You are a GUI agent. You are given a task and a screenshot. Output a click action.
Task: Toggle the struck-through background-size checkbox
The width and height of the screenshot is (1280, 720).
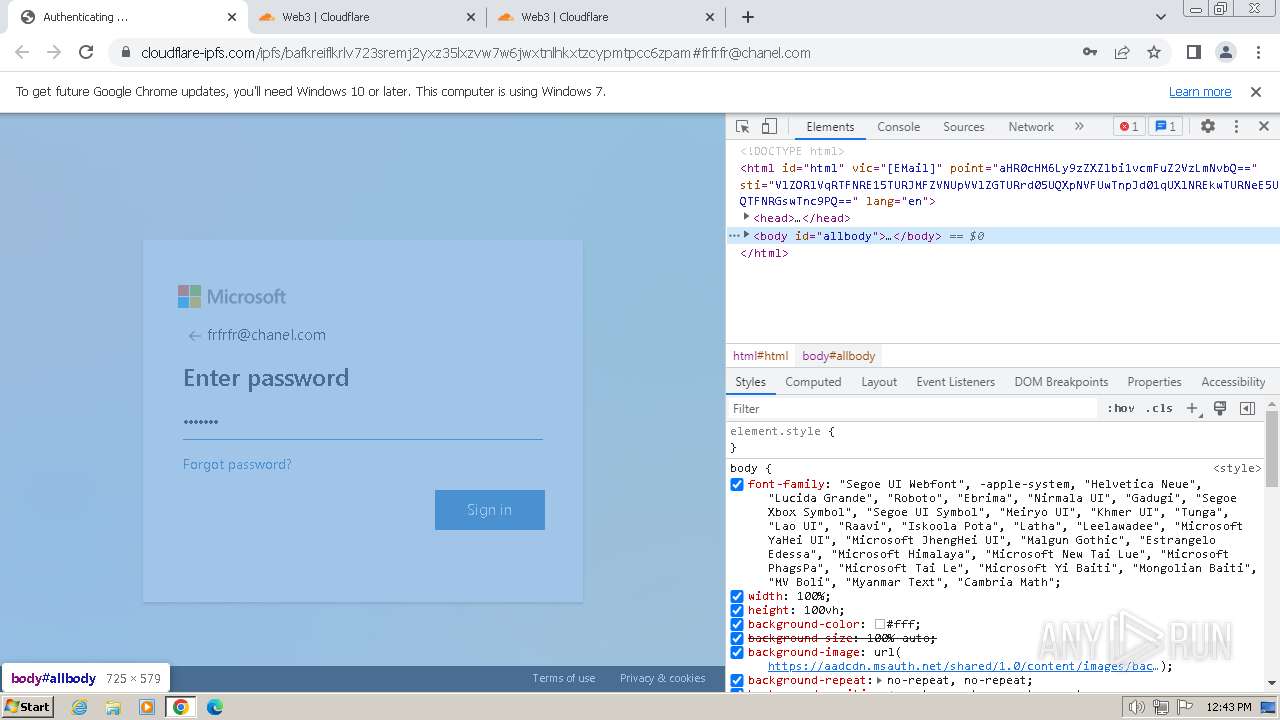point(737,638)
